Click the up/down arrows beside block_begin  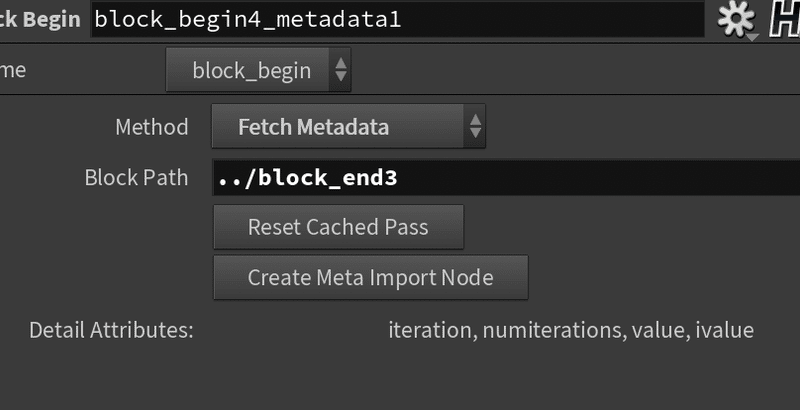coord(340,71)
